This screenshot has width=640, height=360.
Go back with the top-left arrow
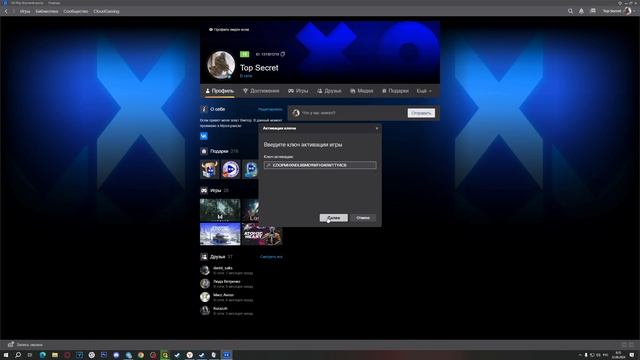(6, 11)
